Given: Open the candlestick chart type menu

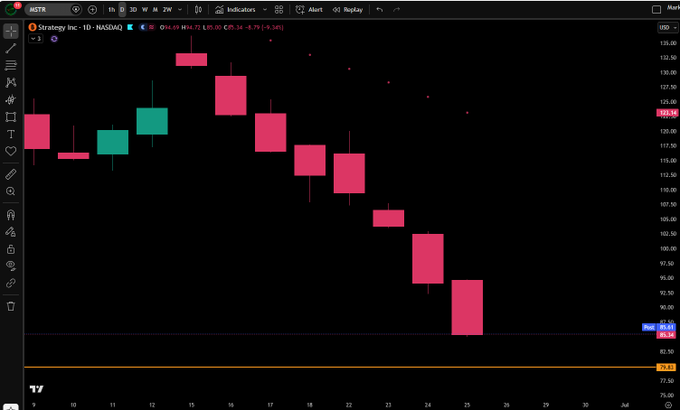Looking at the screenshot, I should [198, 10].
